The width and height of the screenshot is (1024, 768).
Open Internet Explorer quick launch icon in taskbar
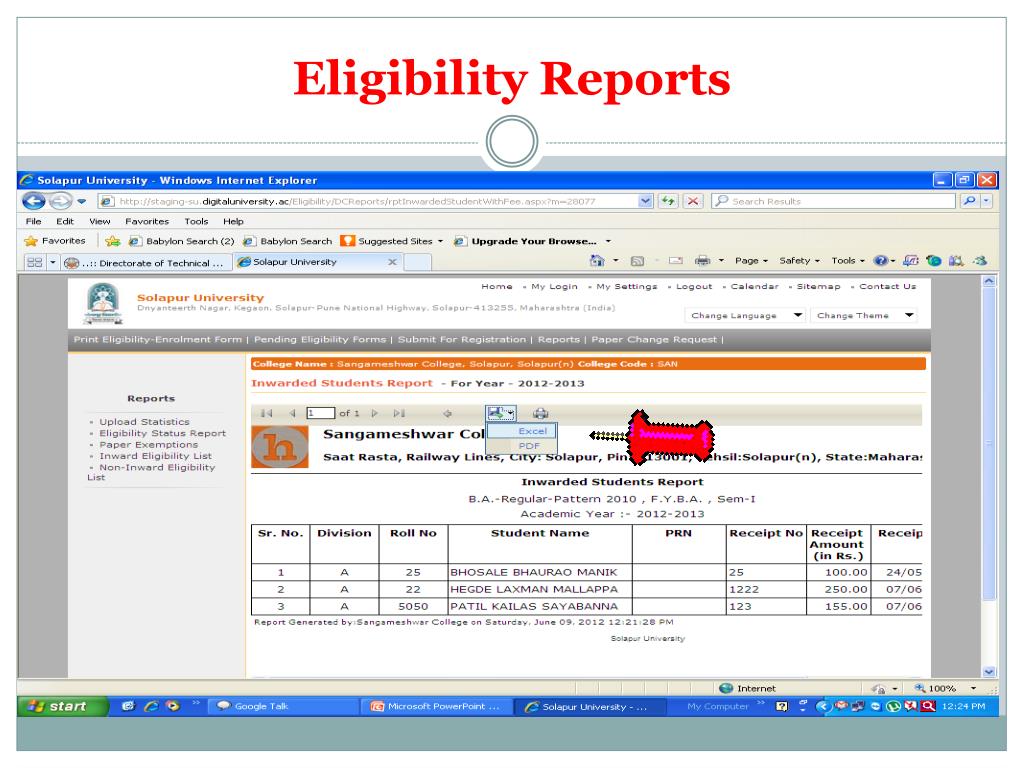click(151, 706)
